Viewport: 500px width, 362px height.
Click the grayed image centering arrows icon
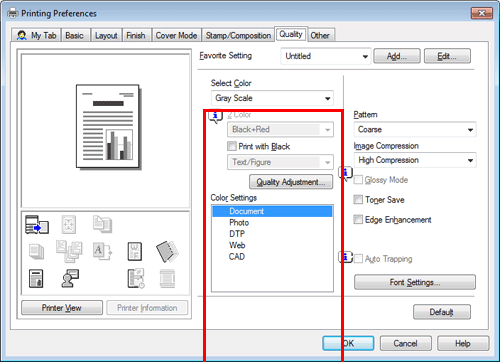point(69,224)
